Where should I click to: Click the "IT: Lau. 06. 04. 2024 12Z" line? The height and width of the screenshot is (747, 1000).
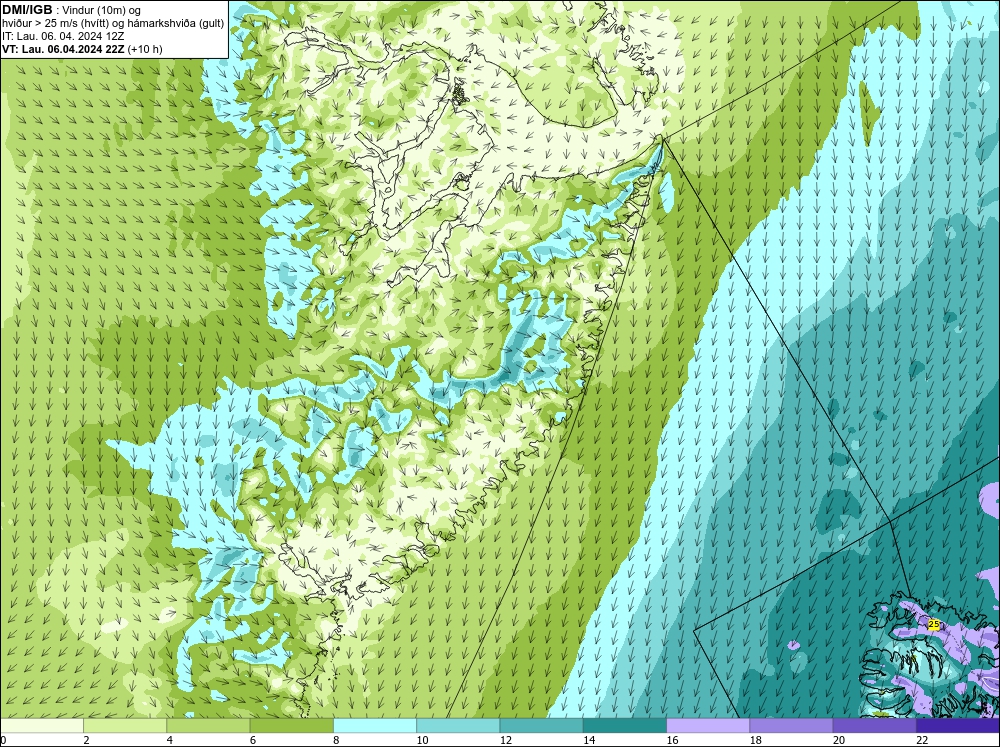(63, 36)
